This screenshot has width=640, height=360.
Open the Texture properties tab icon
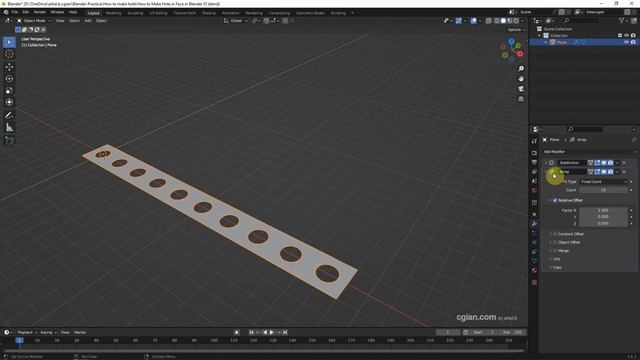tap(534, 282)
